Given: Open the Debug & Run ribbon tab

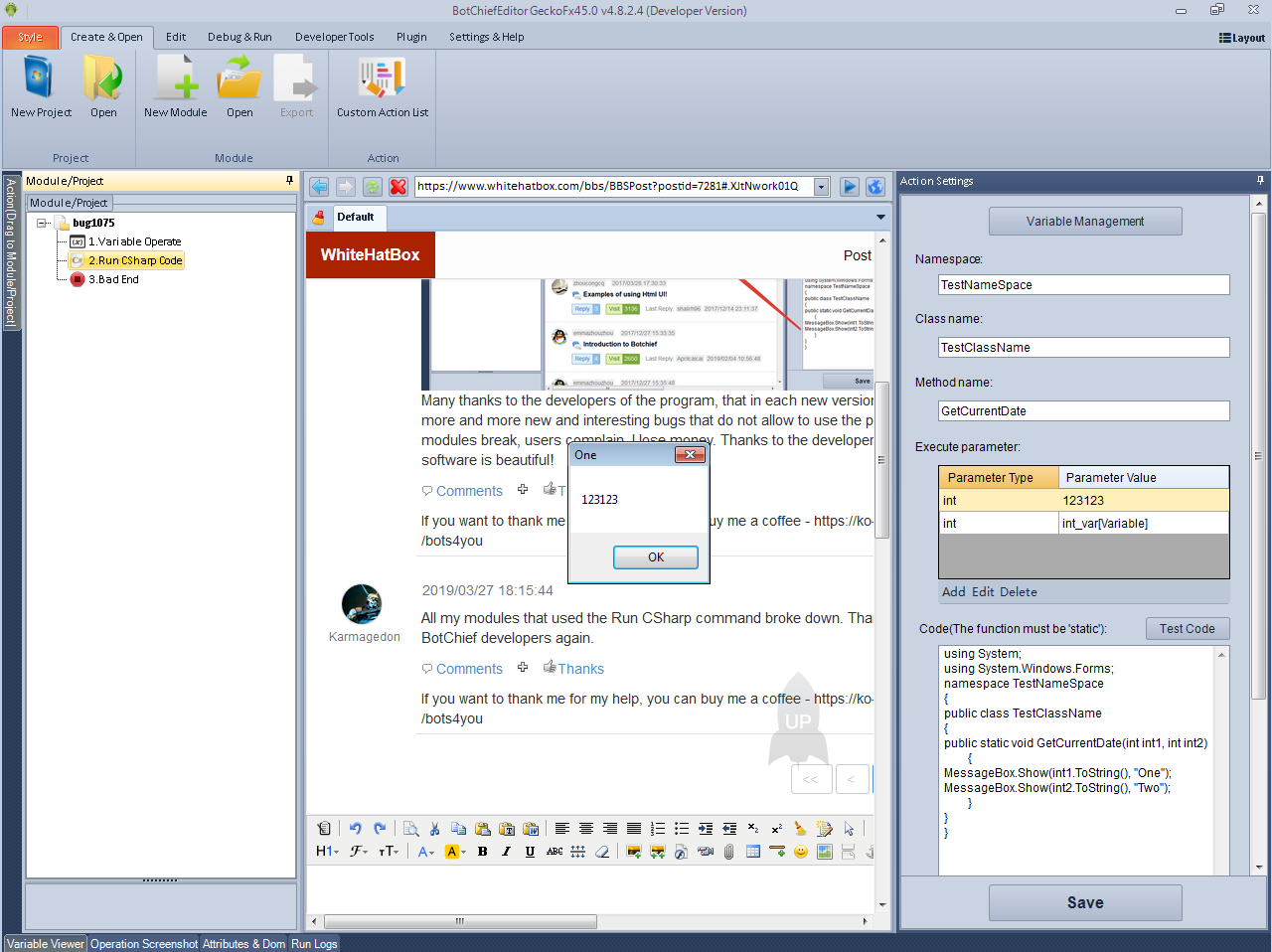Looking at the screenshot, I should pos(239,37).
